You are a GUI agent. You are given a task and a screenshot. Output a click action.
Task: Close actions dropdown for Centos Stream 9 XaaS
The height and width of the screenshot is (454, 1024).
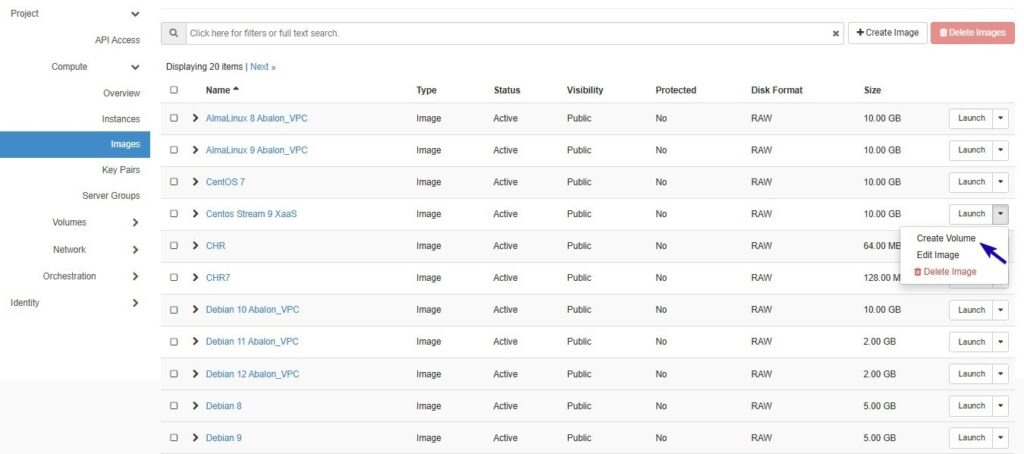pos(1000,214)
